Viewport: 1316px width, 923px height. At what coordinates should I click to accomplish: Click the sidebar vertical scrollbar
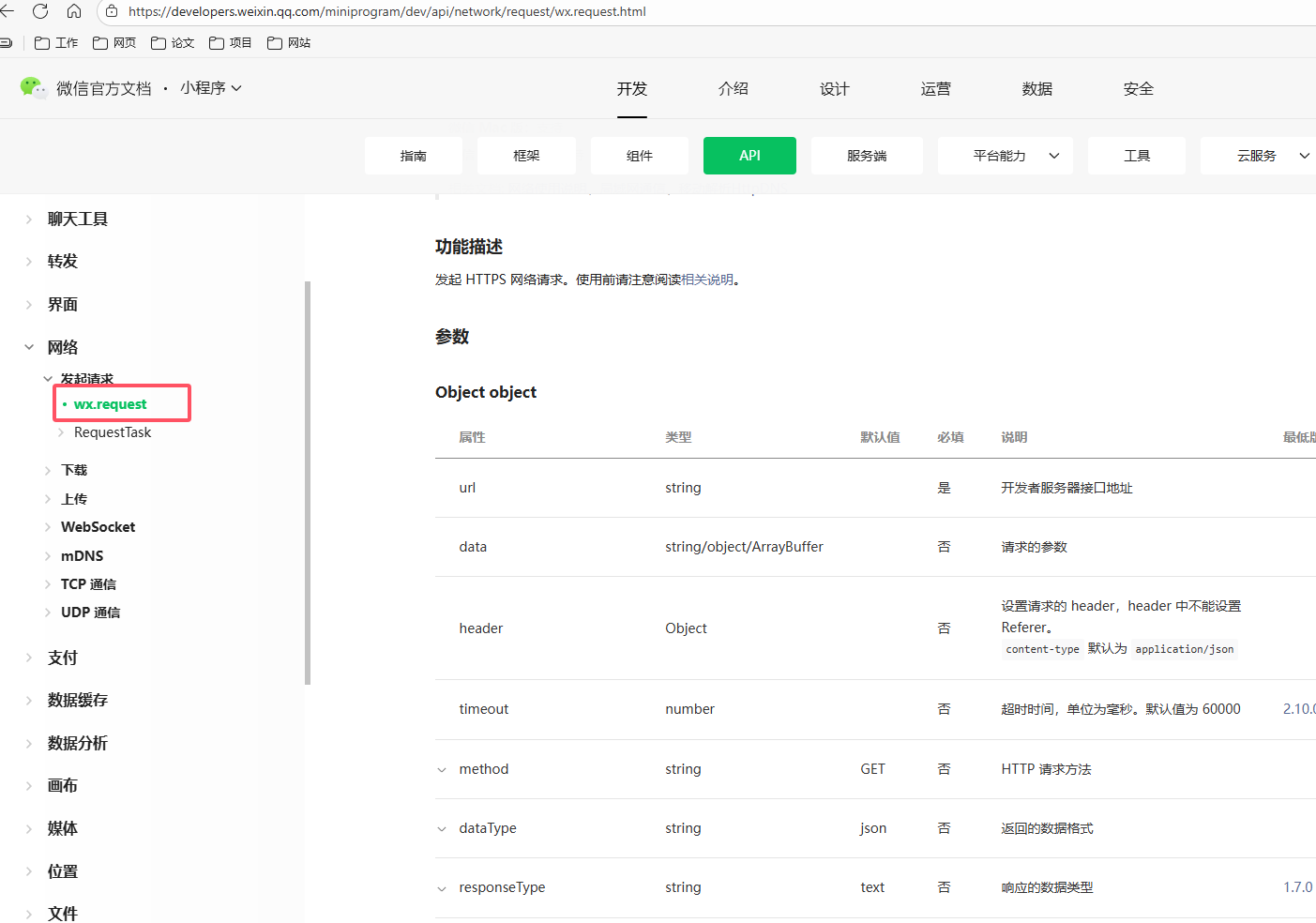pyautogui.click(x=308, y=483)
